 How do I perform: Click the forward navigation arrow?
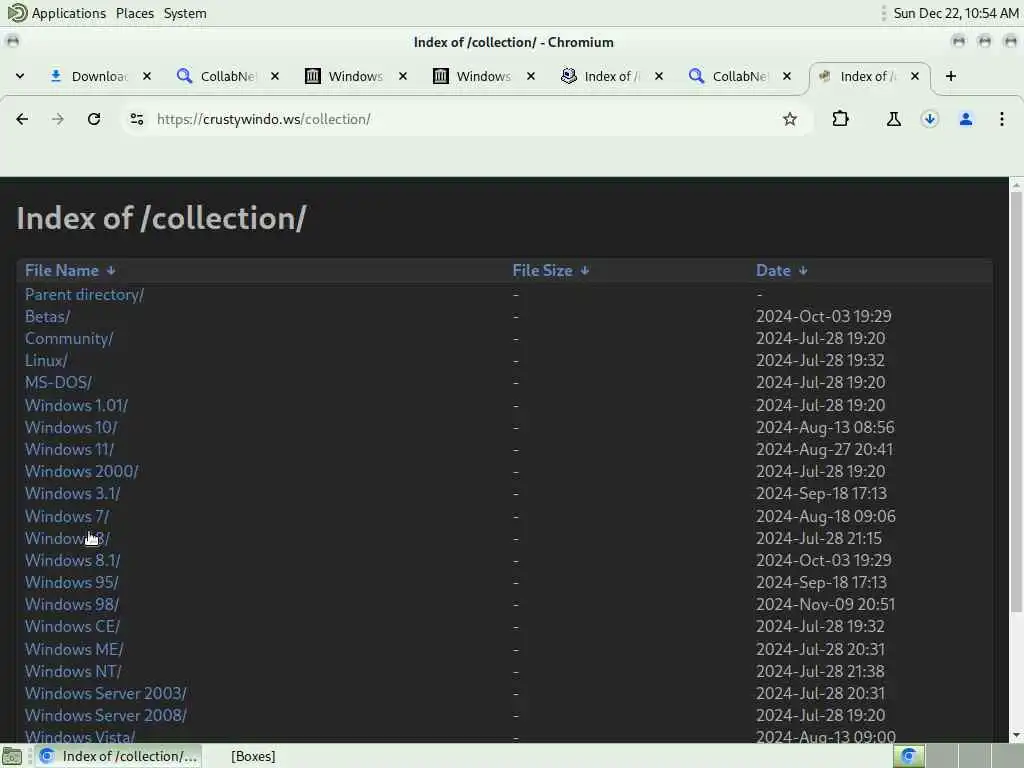point(58,119)
